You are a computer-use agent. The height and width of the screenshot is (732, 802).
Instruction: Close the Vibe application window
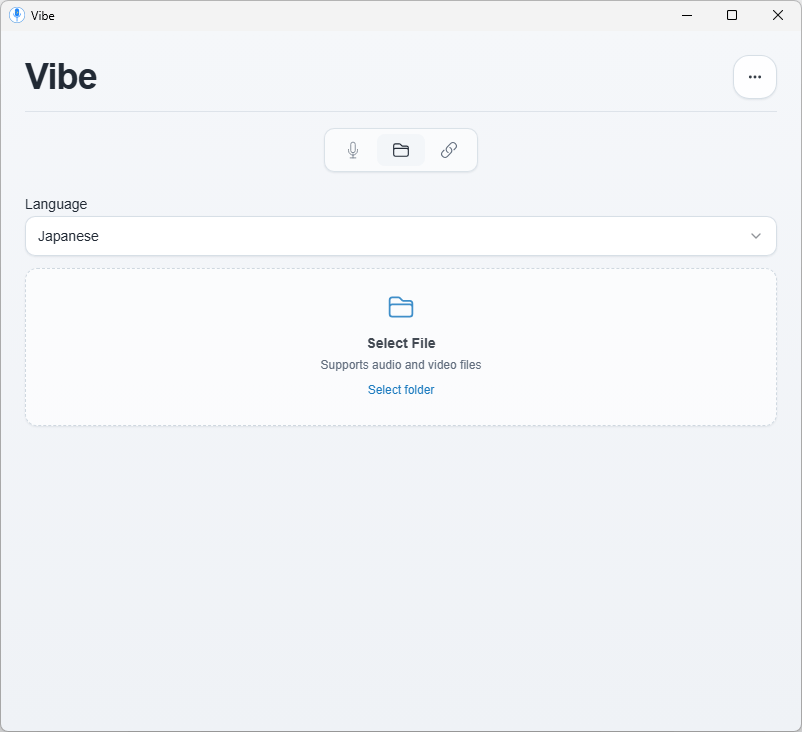click(778, 15)
